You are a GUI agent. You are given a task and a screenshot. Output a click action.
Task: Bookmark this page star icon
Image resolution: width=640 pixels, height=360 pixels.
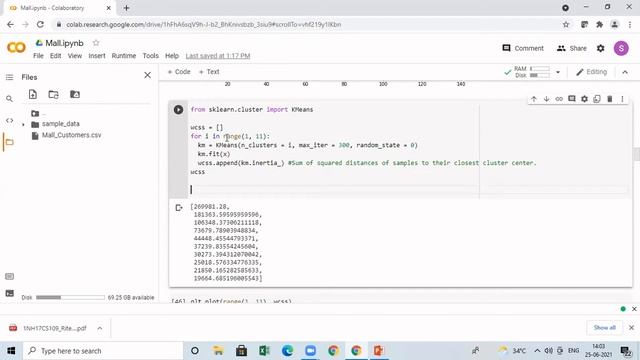tap(566, 24)
